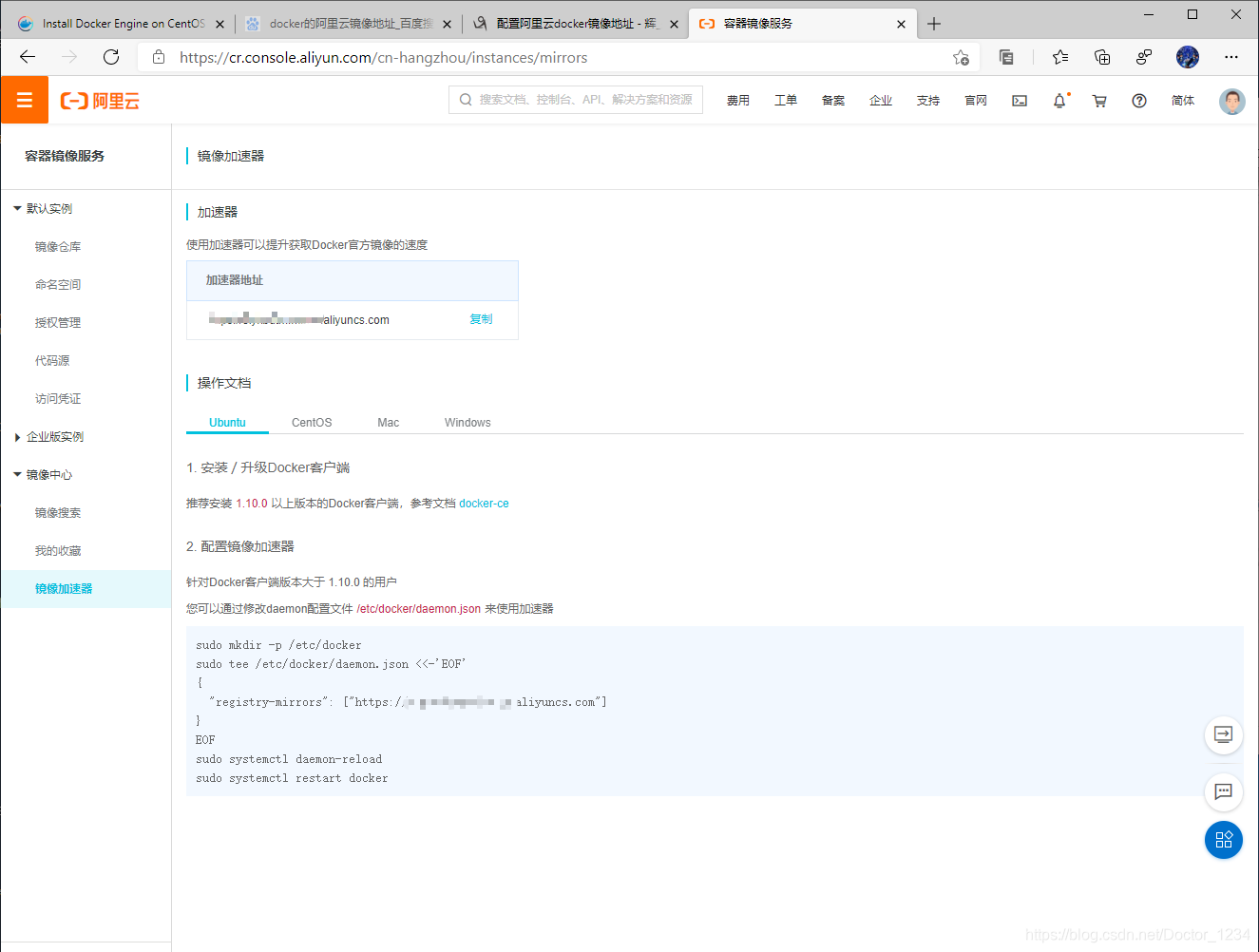Focus the Aliyun documentation search field
Image resolution: width=1259 pixels, height=952 pixels.
[x=576, y=100]
